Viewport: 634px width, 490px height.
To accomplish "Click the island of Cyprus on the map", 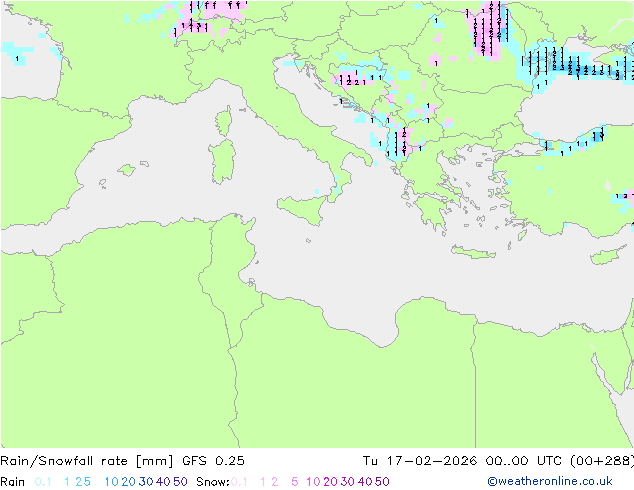I will point(607,256).
